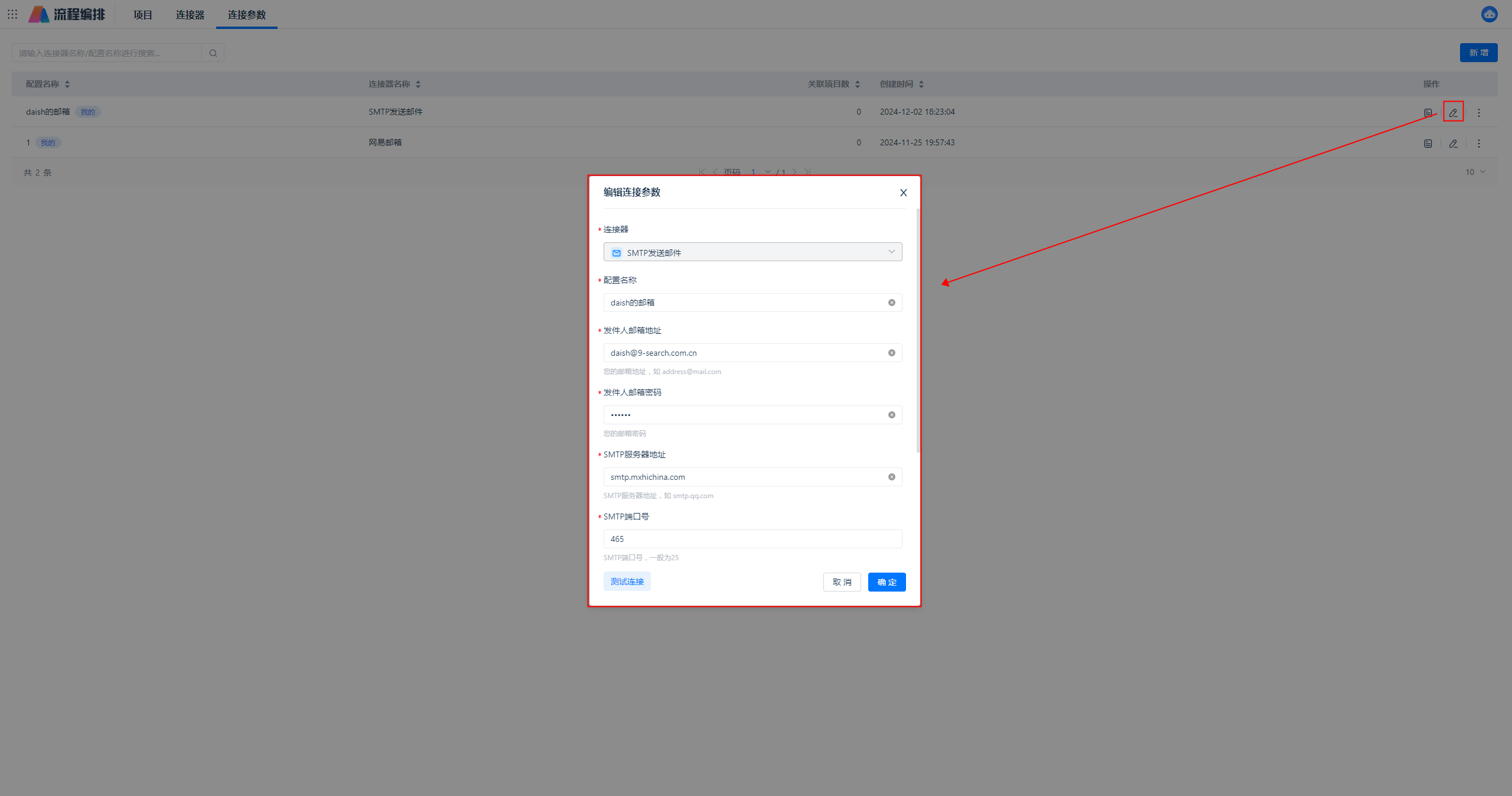Cancel with the 取消 button

842,582
